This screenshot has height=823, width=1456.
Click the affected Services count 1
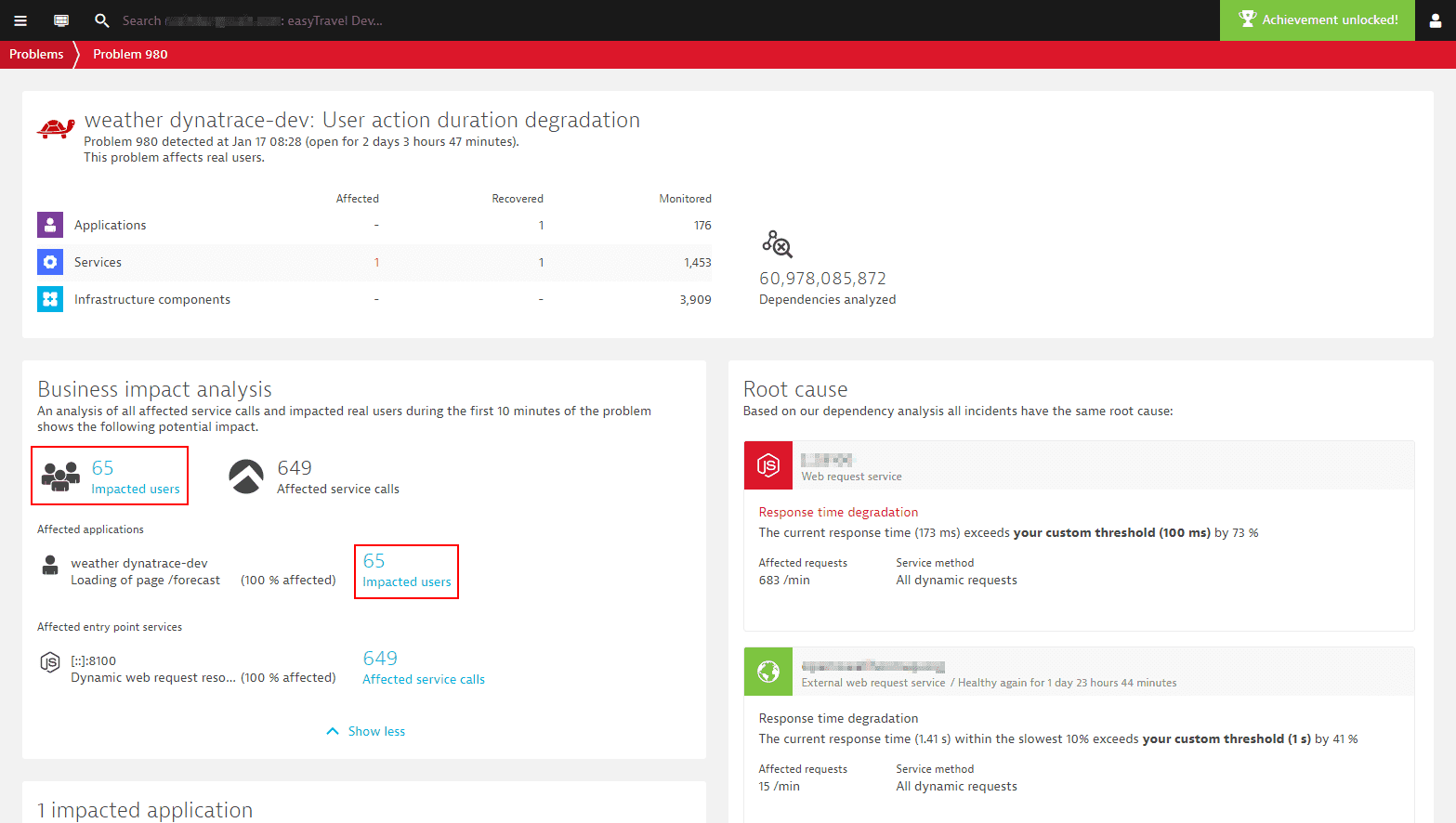pyautogui.click(x=376, y=262)
